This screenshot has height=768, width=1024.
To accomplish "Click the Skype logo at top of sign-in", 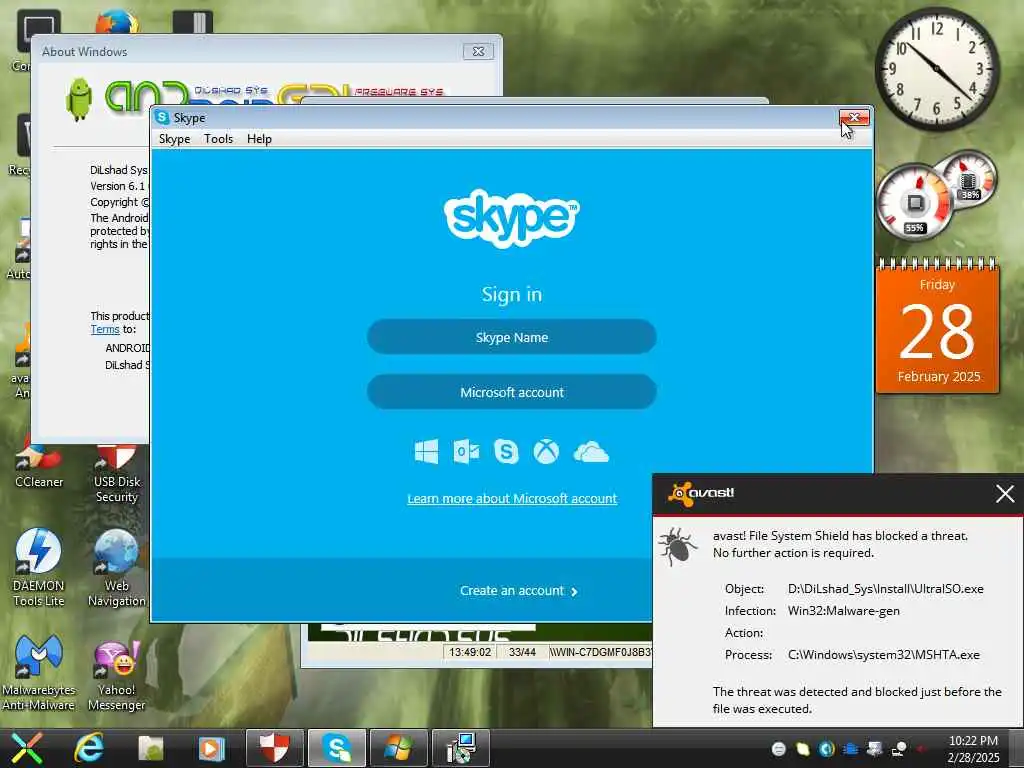I will point(511,217).
